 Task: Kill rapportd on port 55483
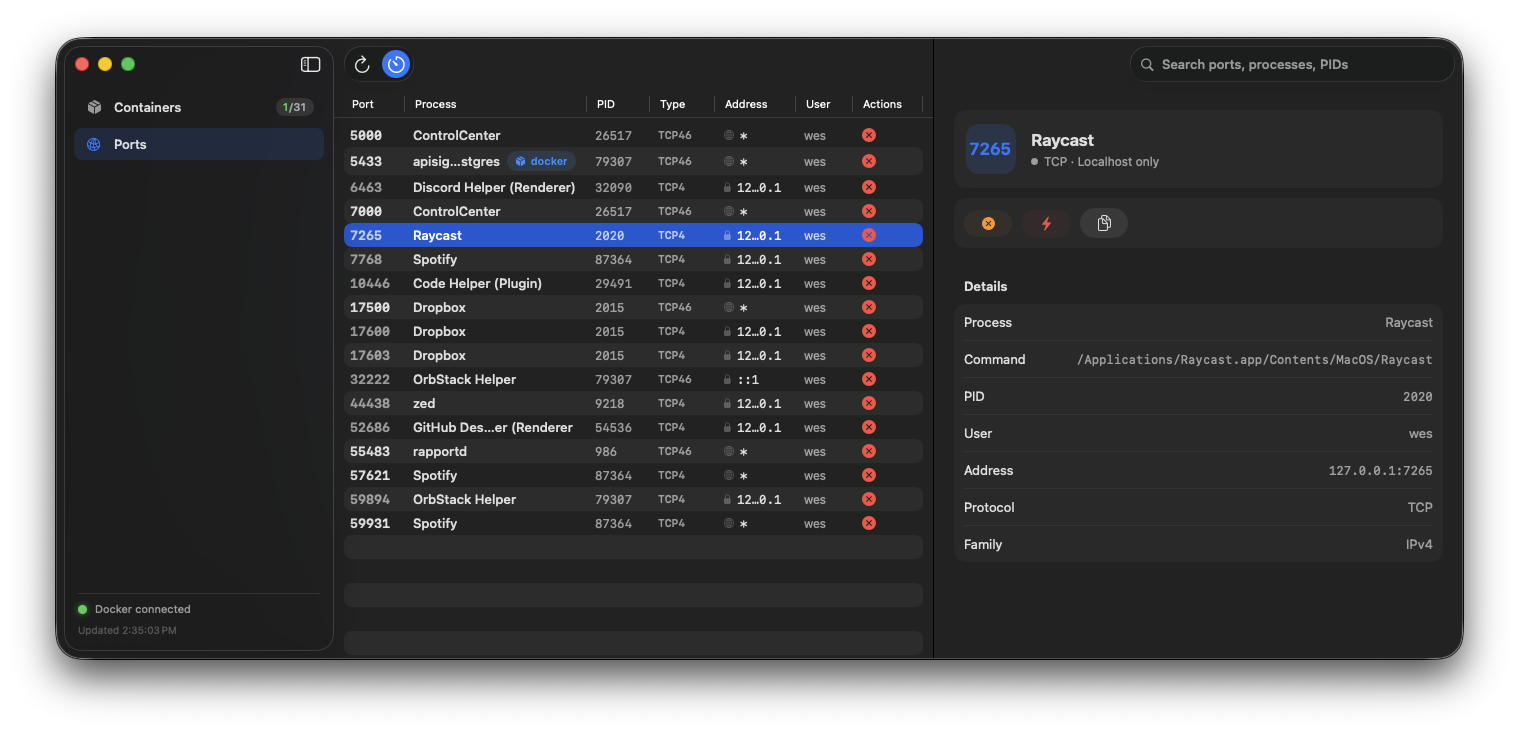869,451
